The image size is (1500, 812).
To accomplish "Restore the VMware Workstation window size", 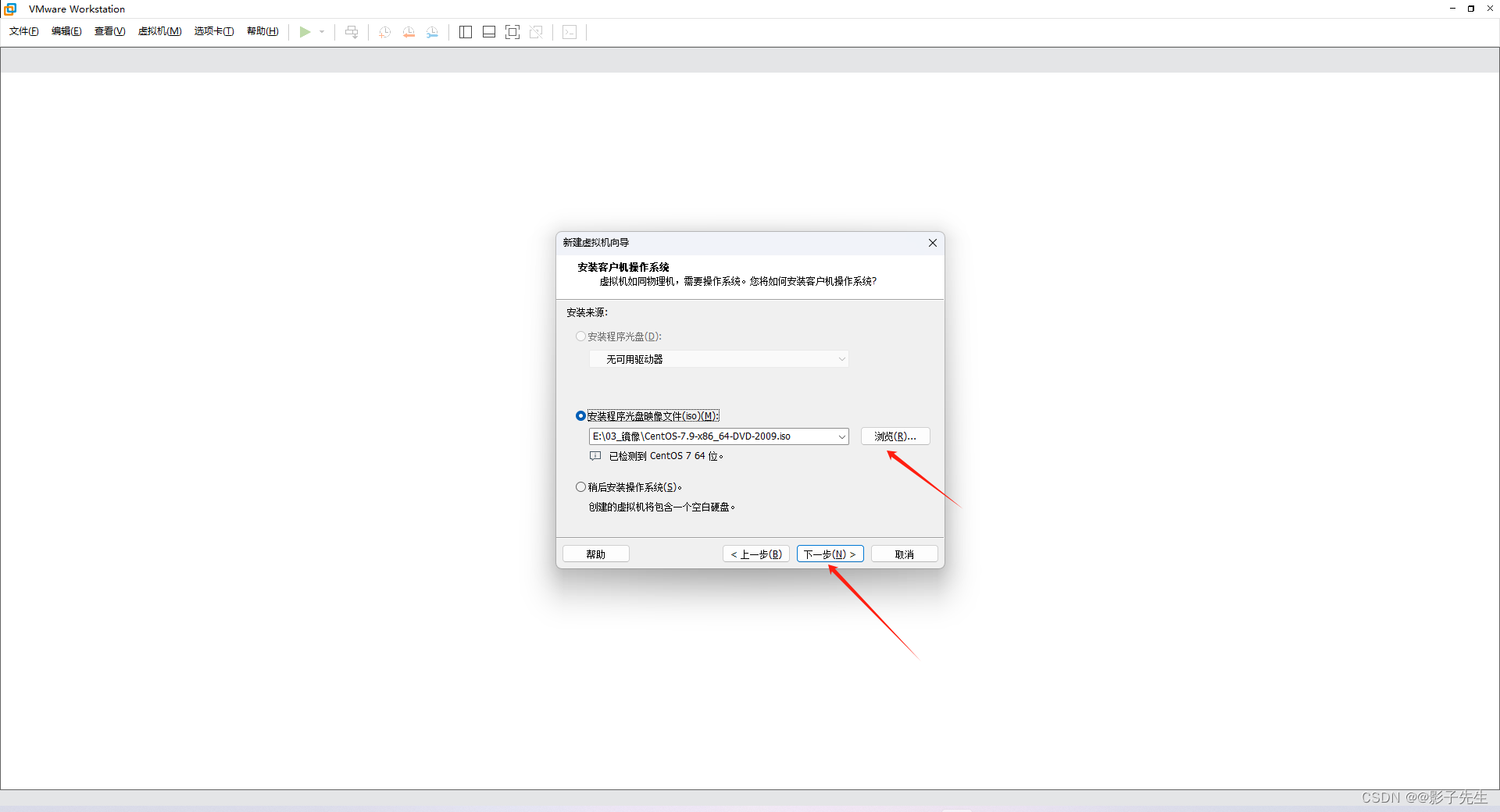I will (1470, 9).
